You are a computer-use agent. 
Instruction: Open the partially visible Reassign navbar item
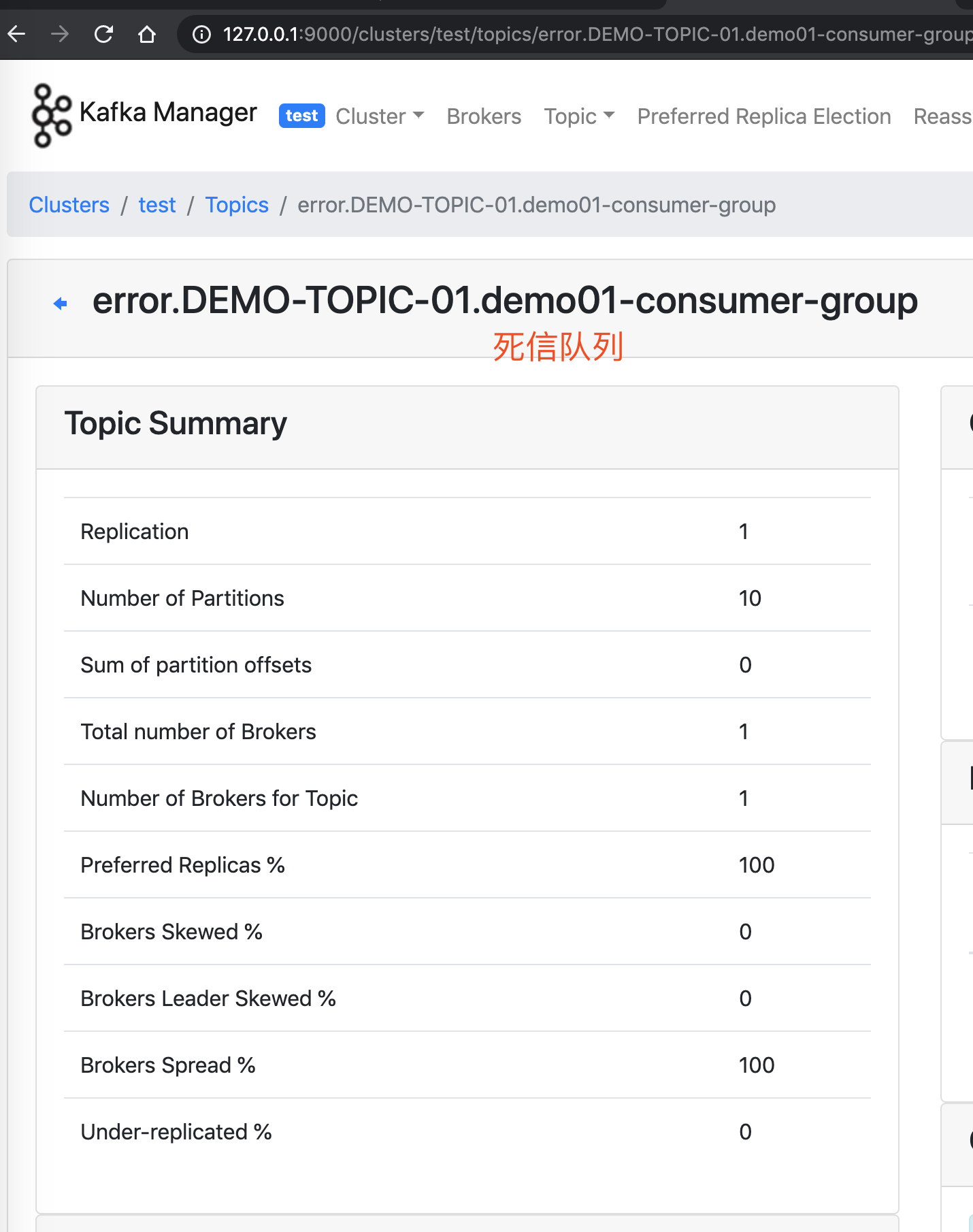pyautogui.click(x=942, y=116)
